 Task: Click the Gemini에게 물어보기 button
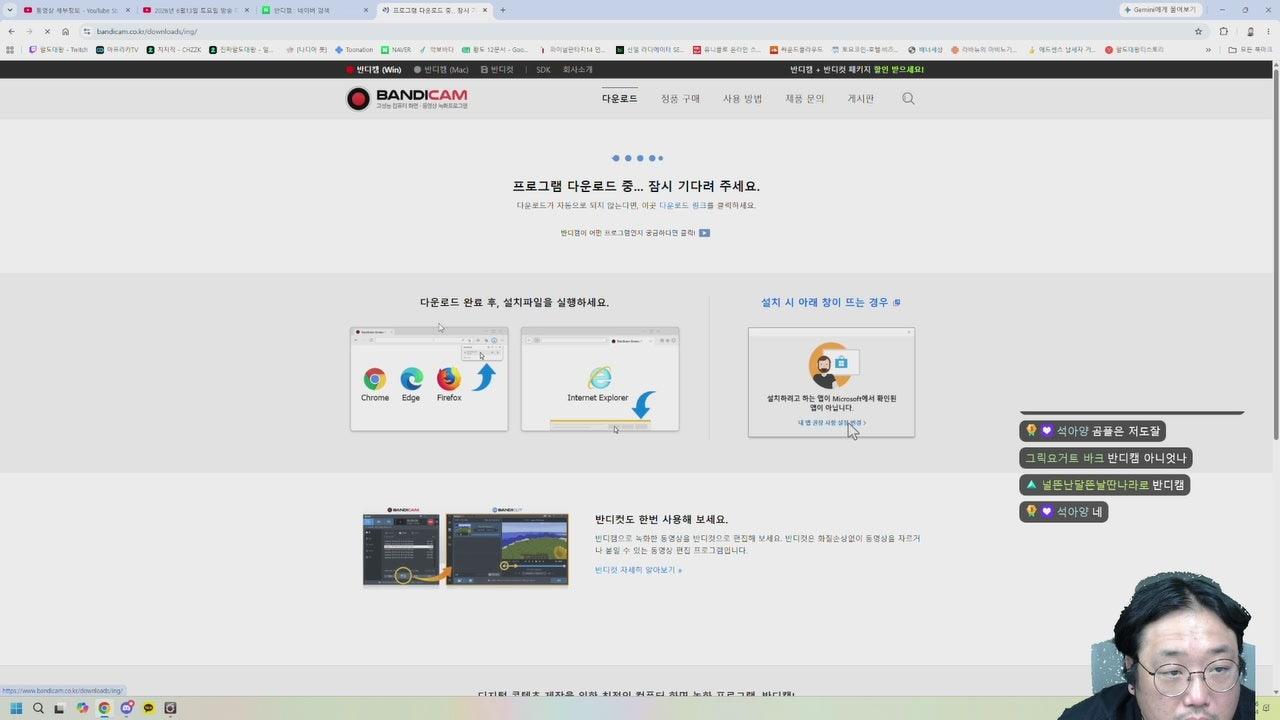pyautogui.click(x=1163, y=10)
